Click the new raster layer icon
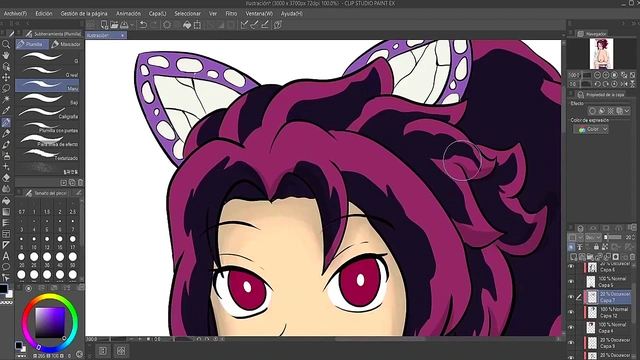This screenshot has height=360, width=640. click(x=573, y=257)
